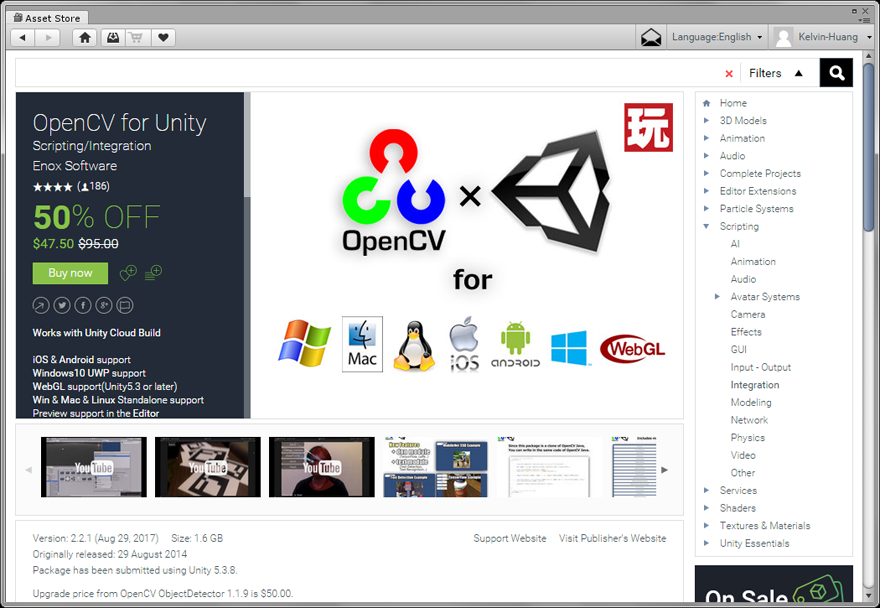Open the Language:English dropdown

click(717, 37)
